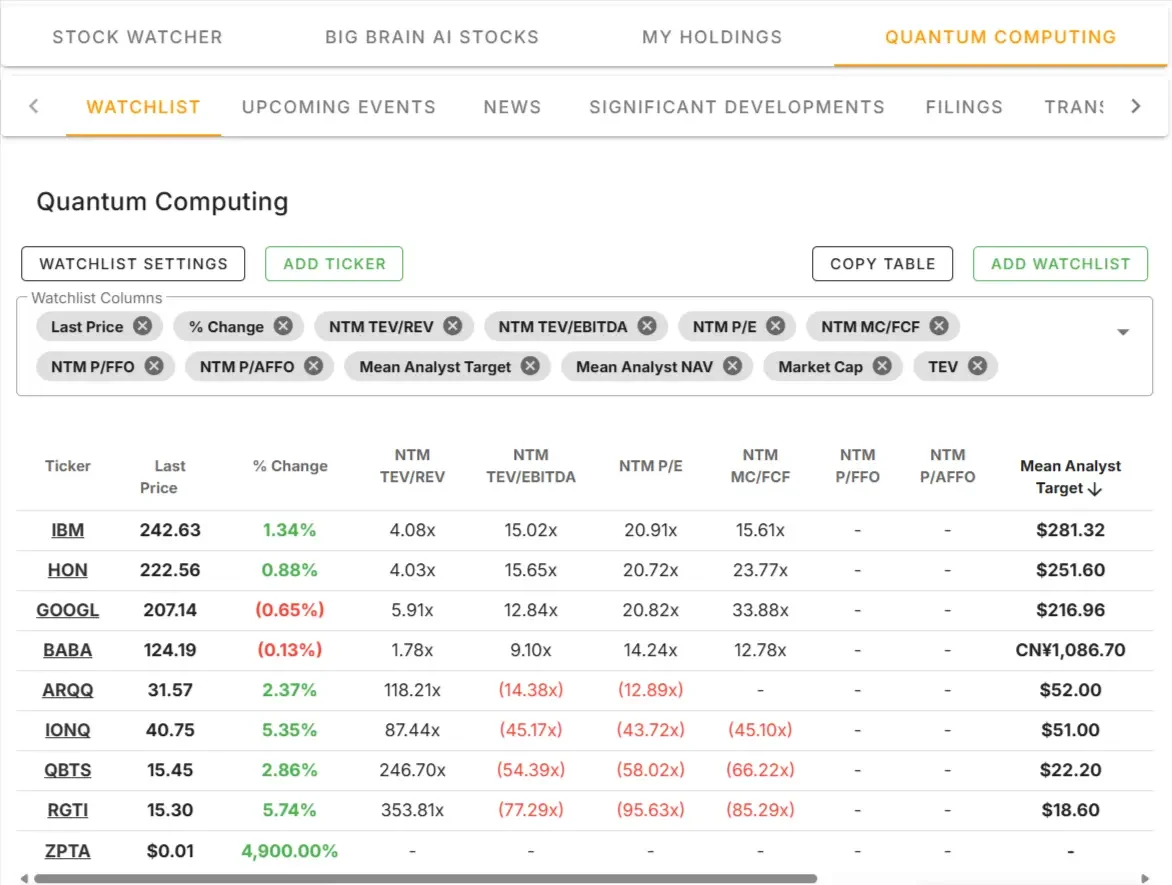Image resolution: width=1172 pixels, height=885 pixels.
Task: Open the HON ticker link
Action: tap(67, 570)
